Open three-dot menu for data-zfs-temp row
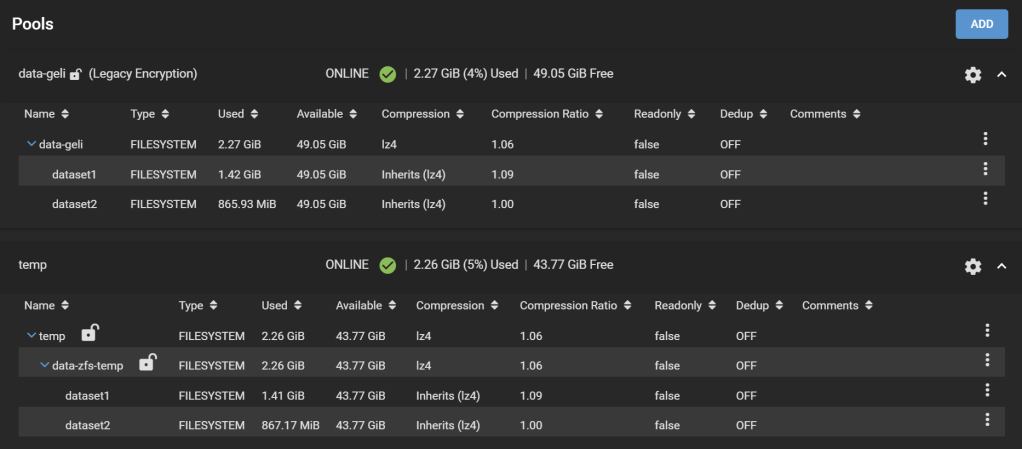Image resolution: width=1022 pixels, height=449 pixels. pyautogui.click(x=987, y=360)
